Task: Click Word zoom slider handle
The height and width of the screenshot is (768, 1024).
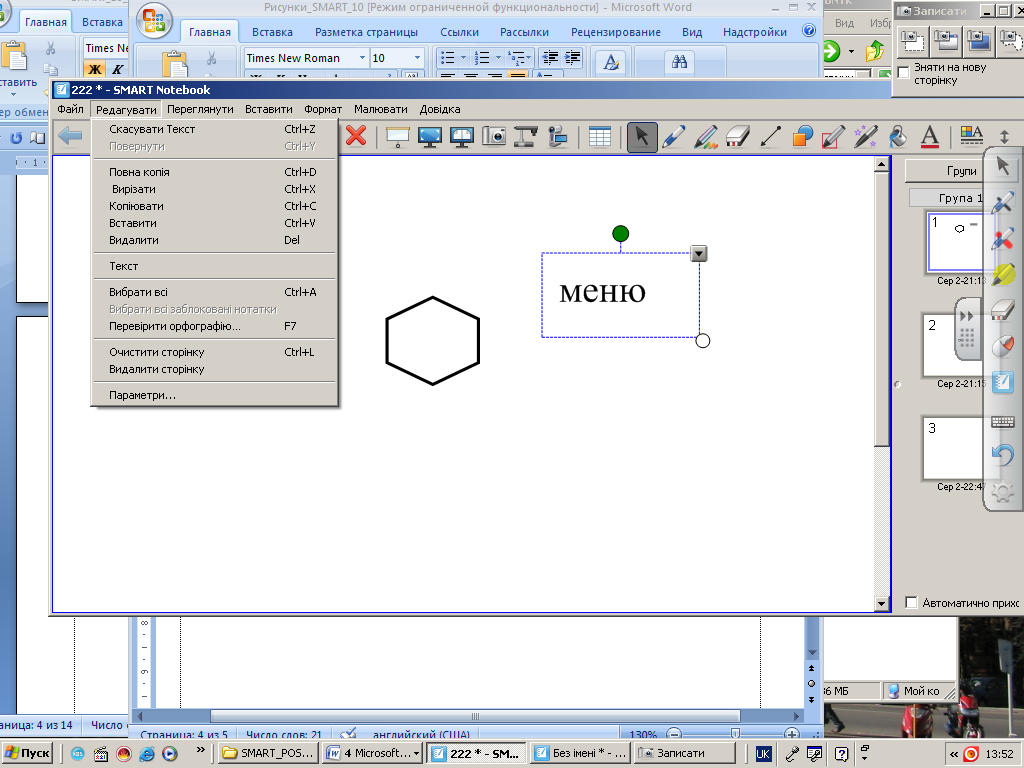Action: point(735,734)
